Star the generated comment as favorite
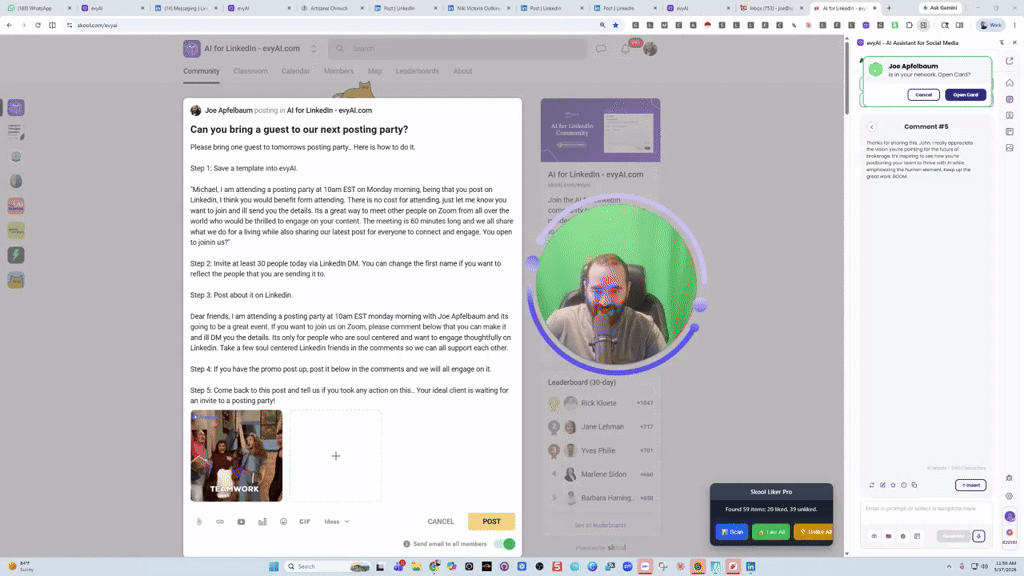This screenshot has width=1024, height=576. [893, 485]
